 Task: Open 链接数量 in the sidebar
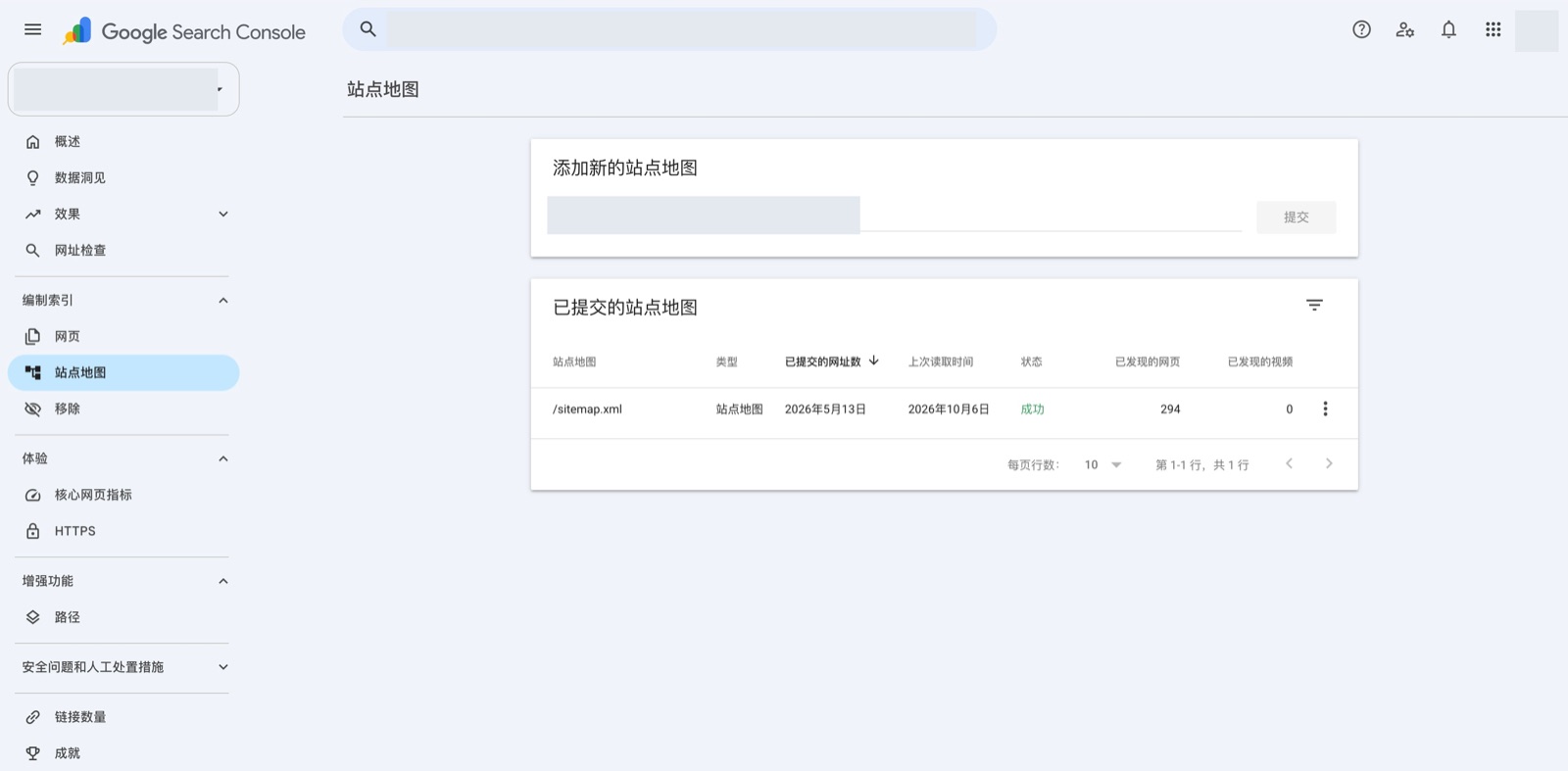(x=123, y=717)
